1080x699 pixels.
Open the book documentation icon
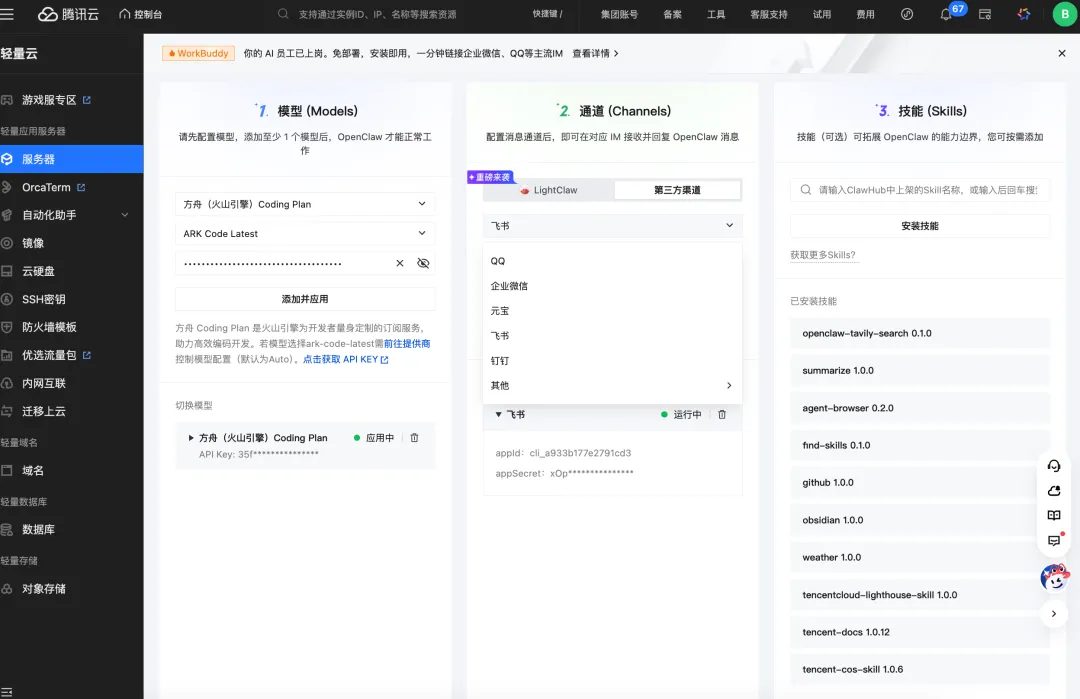[x=1054, y=515]
